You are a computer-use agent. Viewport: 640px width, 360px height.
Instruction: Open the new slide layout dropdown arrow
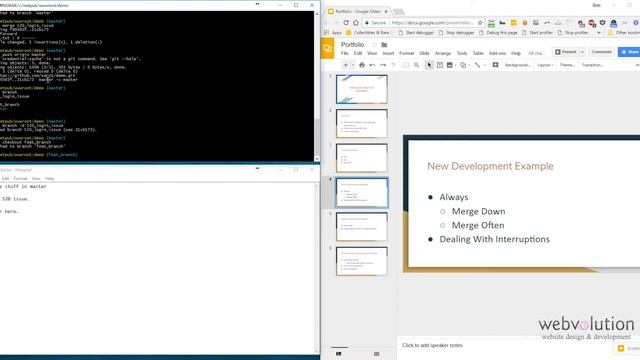(x=353, y=65)
